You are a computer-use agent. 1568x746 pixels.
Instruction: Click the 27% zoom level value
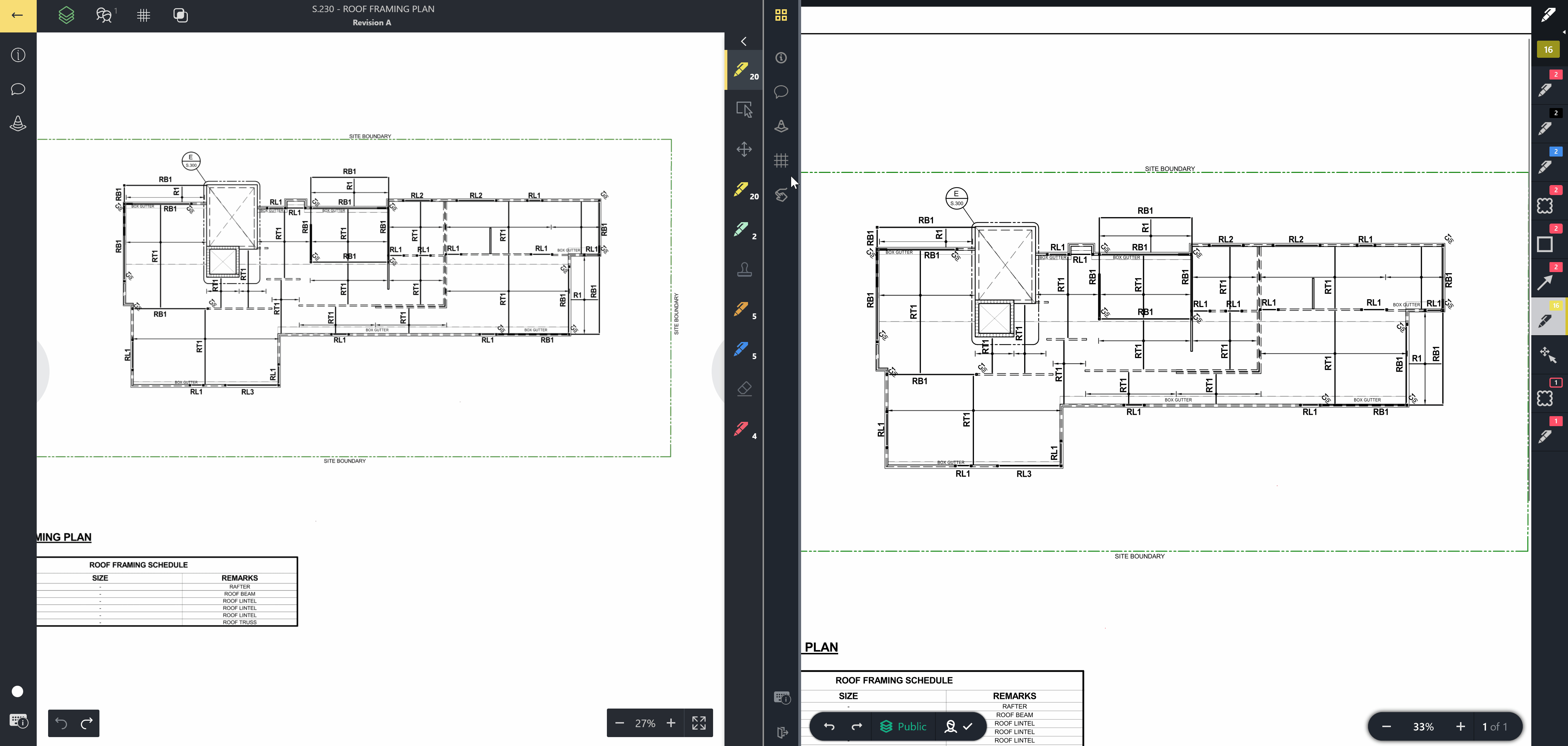pos(645,723)
